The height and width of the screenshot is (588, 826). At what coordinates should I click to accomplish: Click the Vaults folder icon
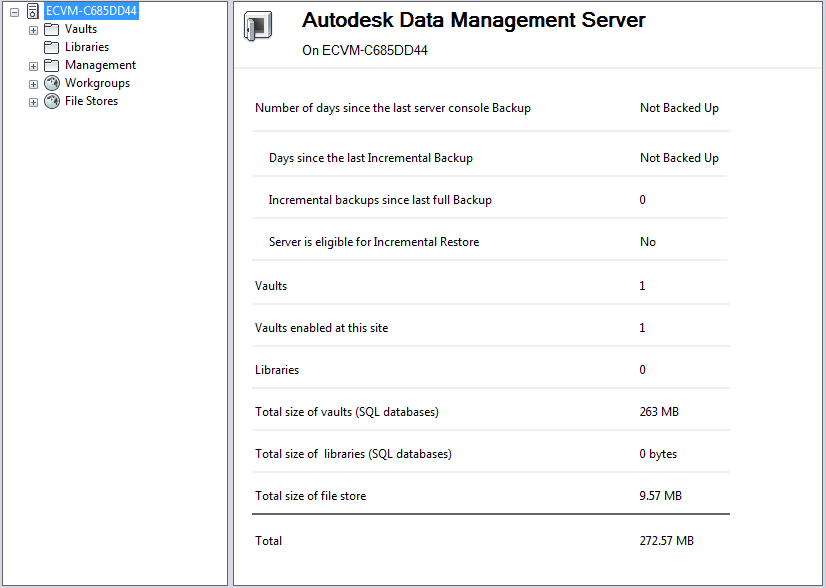tap(52, 29)
